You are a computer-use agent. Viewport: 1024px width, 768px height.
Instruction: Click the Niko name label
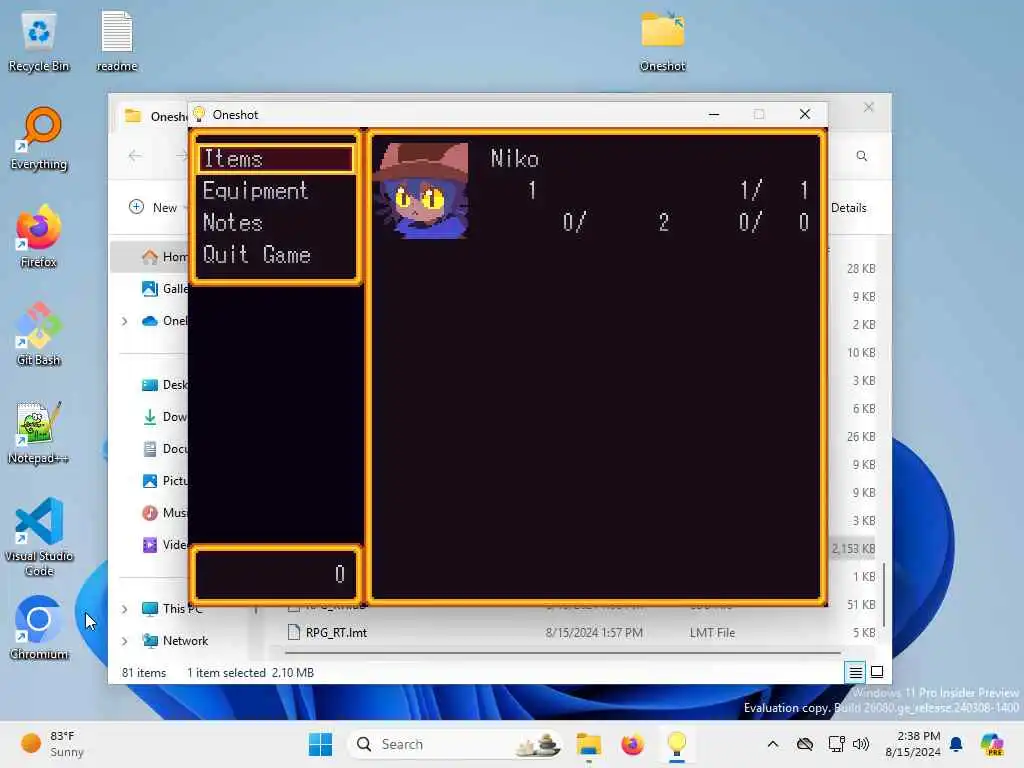point(515,159)
